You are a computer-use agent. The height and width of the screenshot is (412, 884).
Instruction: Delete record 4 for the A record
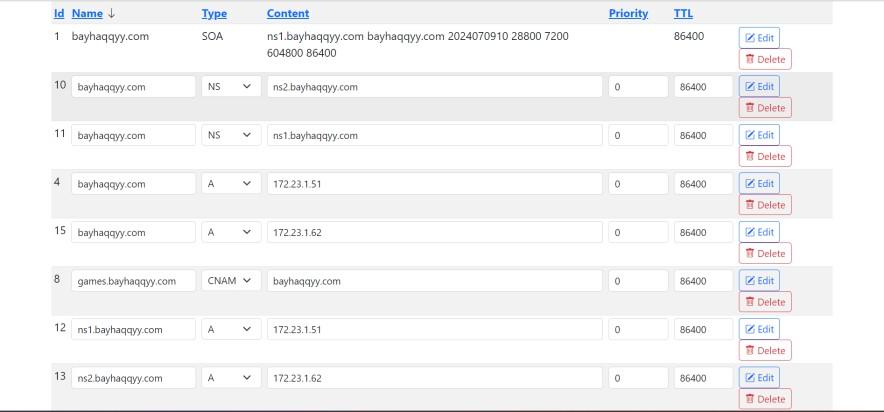point(765,205)
